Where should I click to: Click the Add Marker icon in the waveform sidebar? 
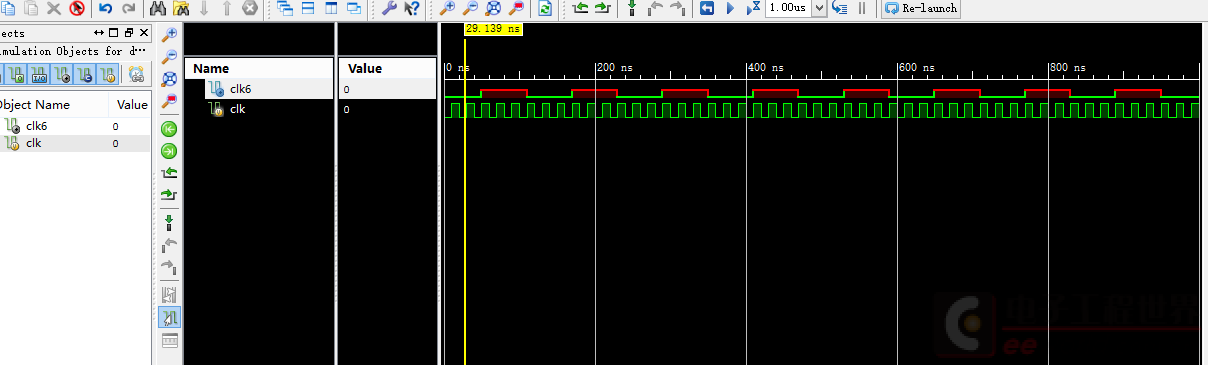(169, 220)
